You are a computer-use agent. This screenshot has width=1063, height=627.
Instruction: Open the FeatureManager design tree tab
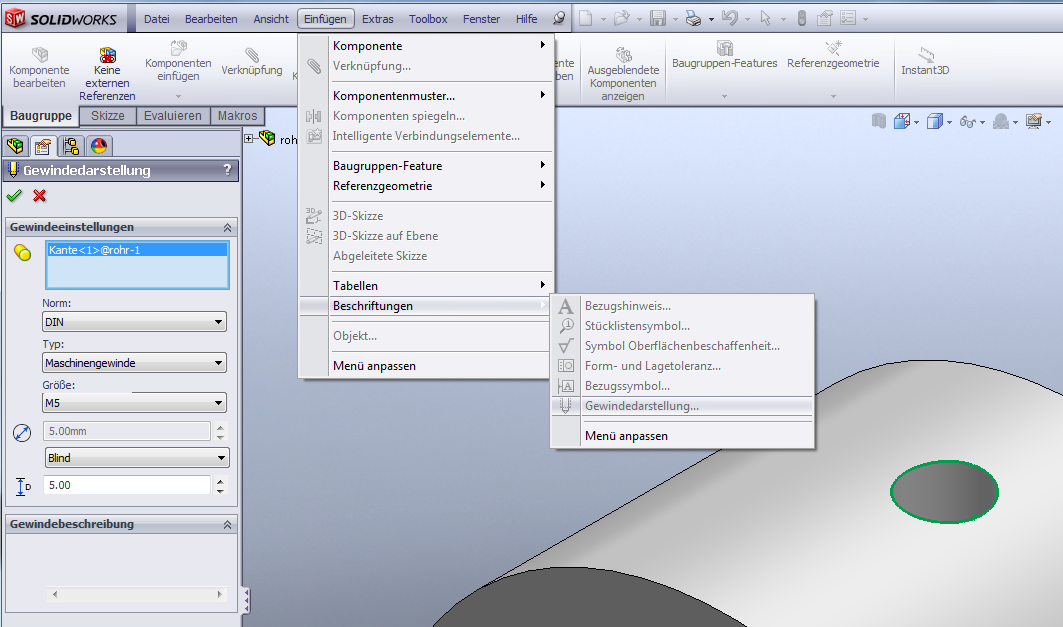(x=15, y=146)
